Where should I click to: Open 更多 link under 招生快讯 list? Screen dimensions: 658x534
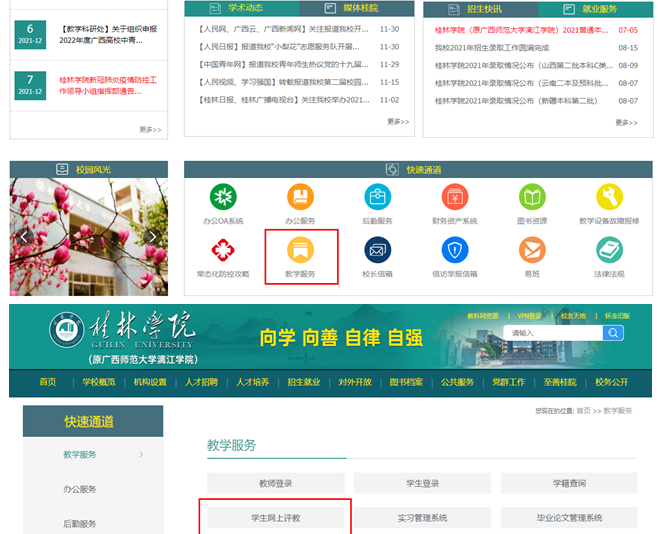coord(625,122)
